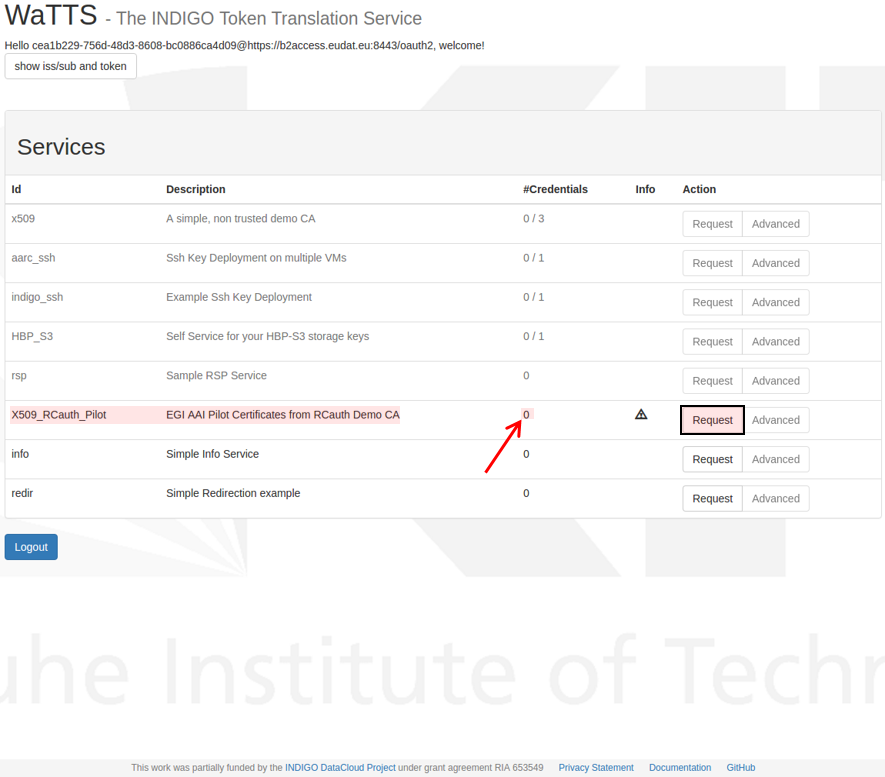Click the welcome message with user id

tap(244, 46)
